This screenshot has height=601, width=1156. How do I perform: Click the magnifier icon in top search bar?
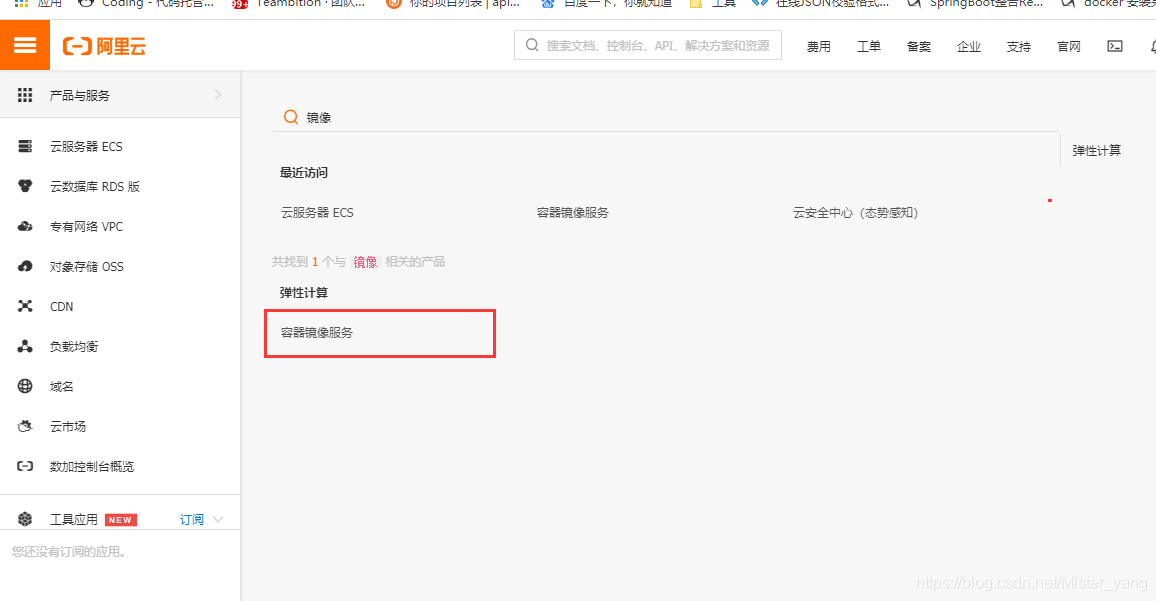pyautogui.click(x=532, y=45)
